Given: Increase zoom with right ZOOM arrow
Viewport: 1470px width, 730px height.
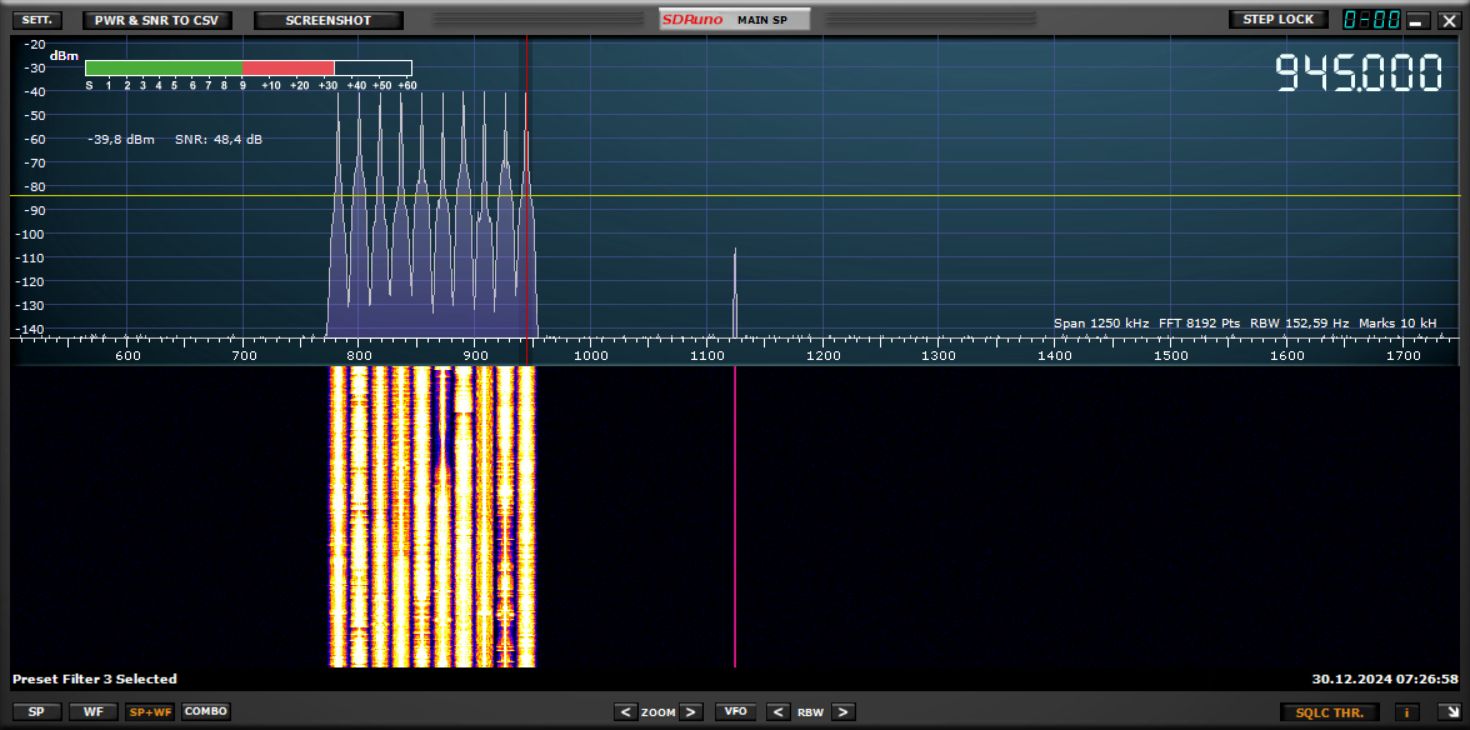Looking at the screenshot, I should 692,712.
